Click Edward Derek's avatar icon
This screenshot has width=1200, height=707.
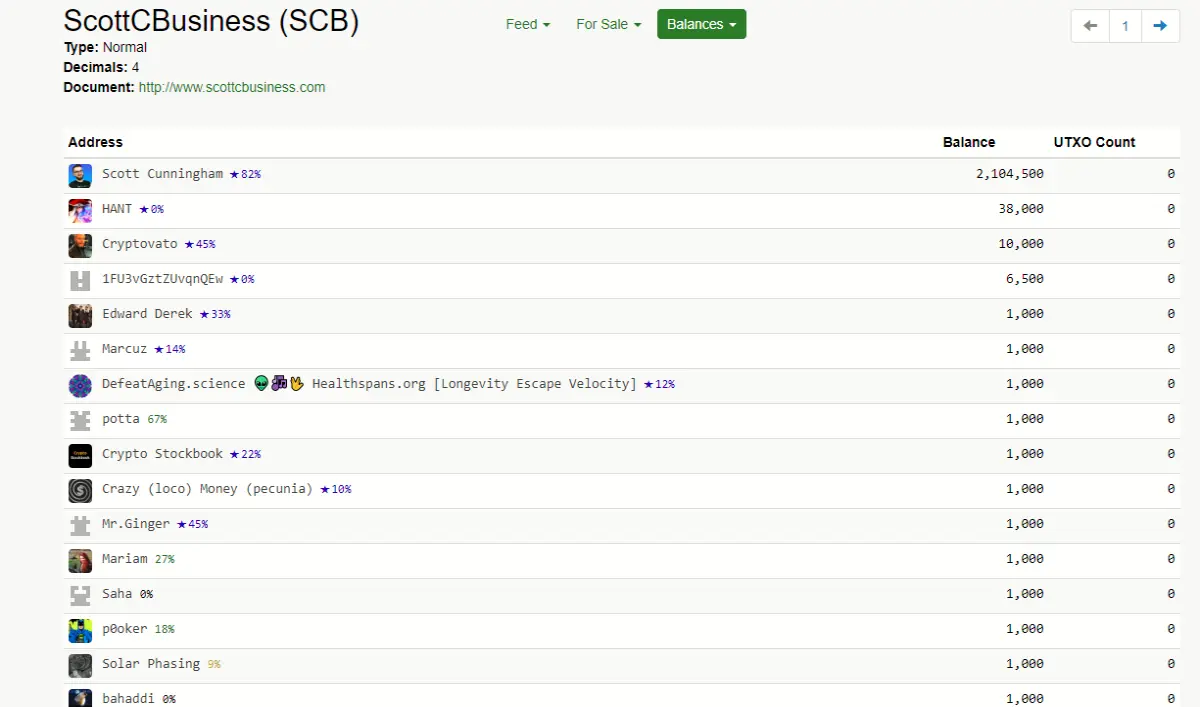pyautogui.click(x=80, y=316)
